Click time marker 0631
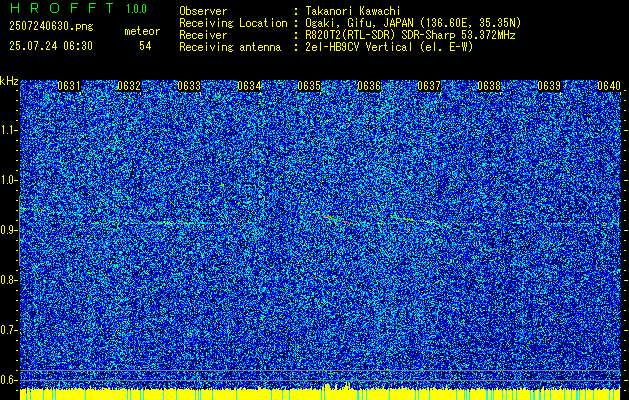Viewport: 629px width, 400px height. (69, 86)
